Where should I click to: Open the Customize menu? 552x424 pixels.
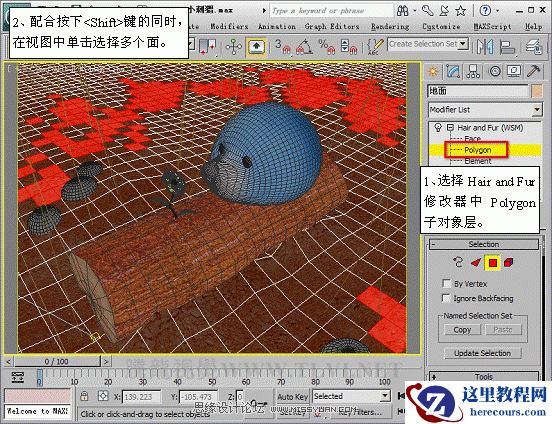(441, 26)
